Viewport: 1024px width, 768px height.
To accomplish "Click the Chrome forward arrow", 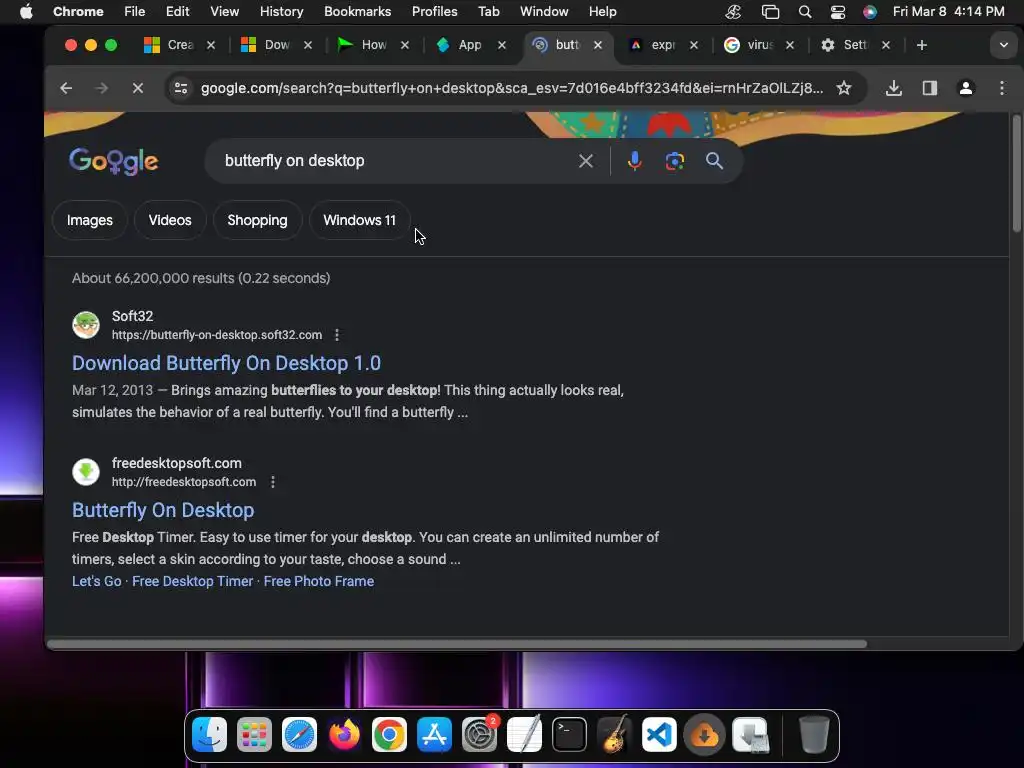I will click(x=101, y=88).
